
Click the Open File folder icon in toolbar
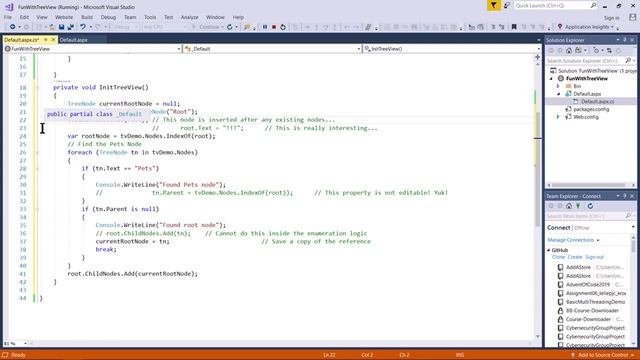[x=52, y=27]
